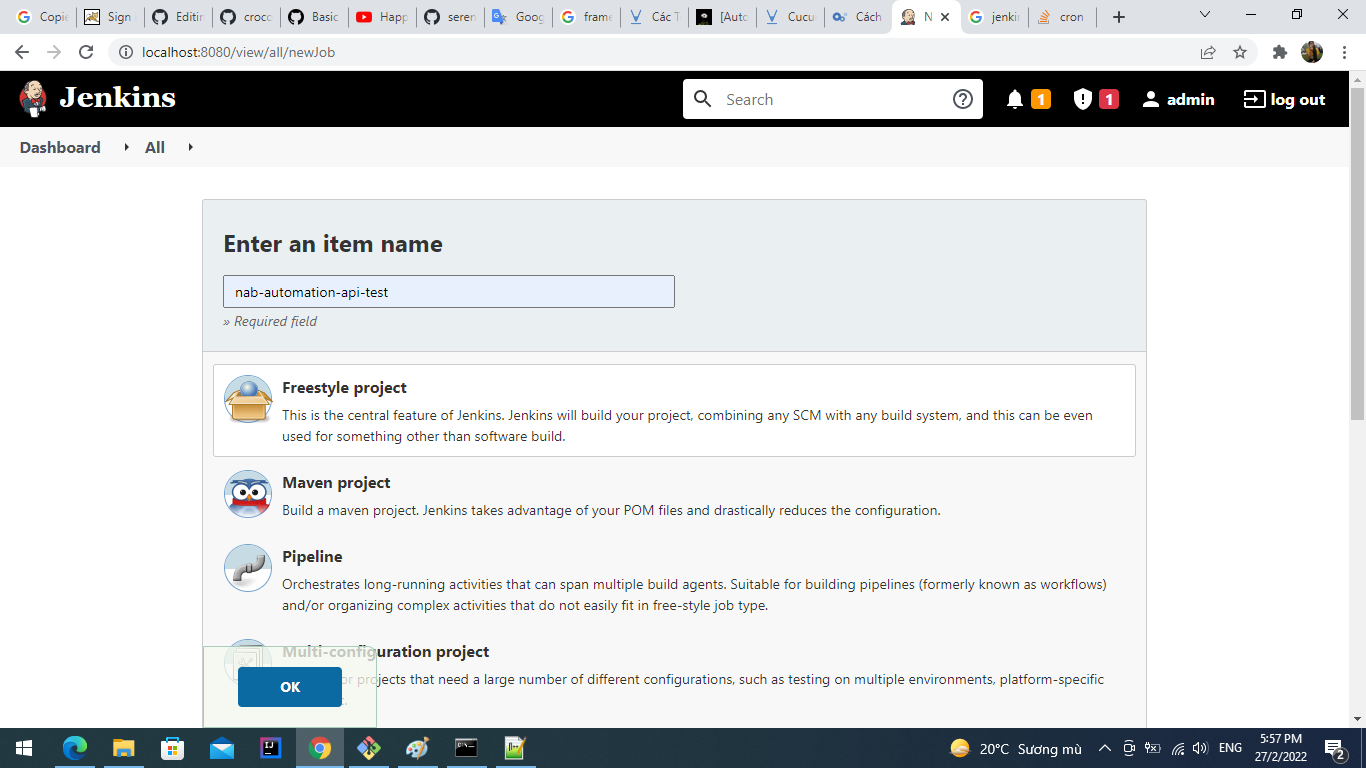Switch to the cron tab
This screenshot has width=1366, height=768.
1063,17
